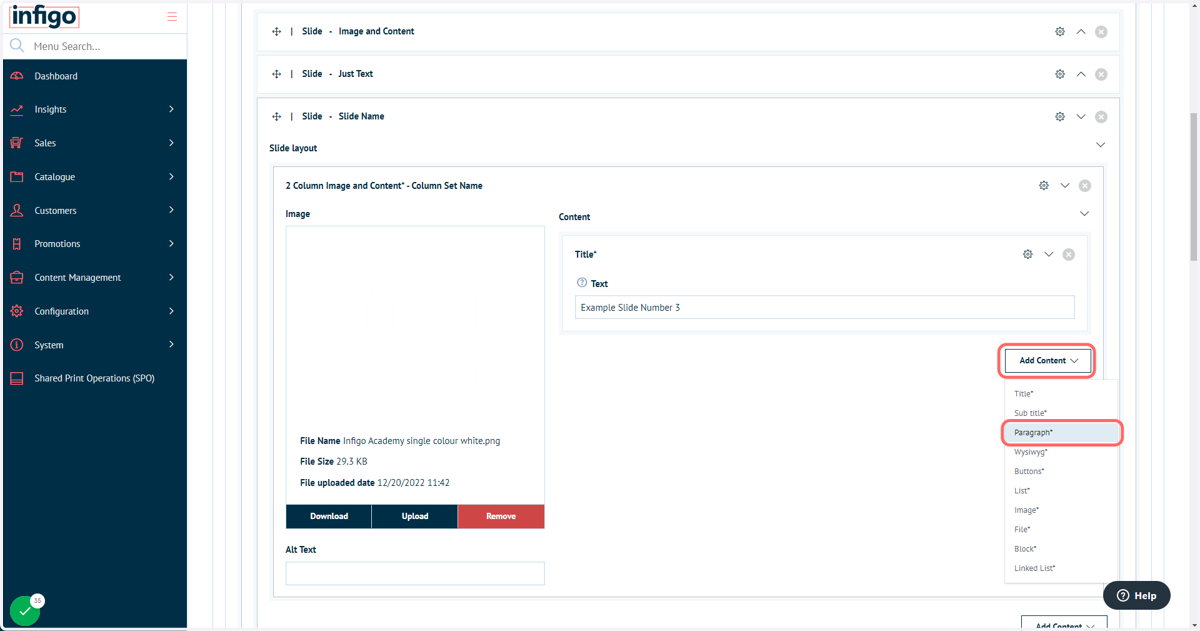This screenshot has width=1200, height=631.
Task: Open settings gear for Image and Content slide
Action: pos(1060,32)
